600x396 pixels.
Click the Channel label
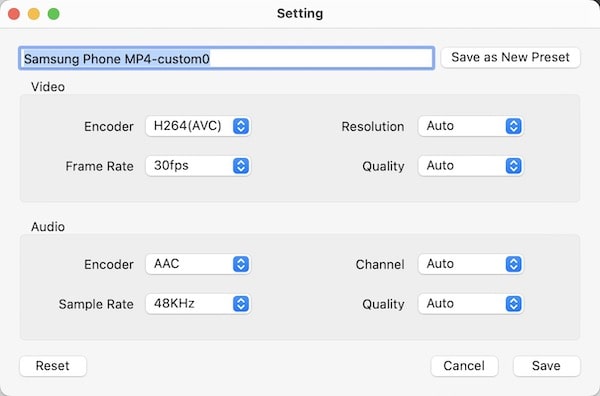click(x=380, y=264)
